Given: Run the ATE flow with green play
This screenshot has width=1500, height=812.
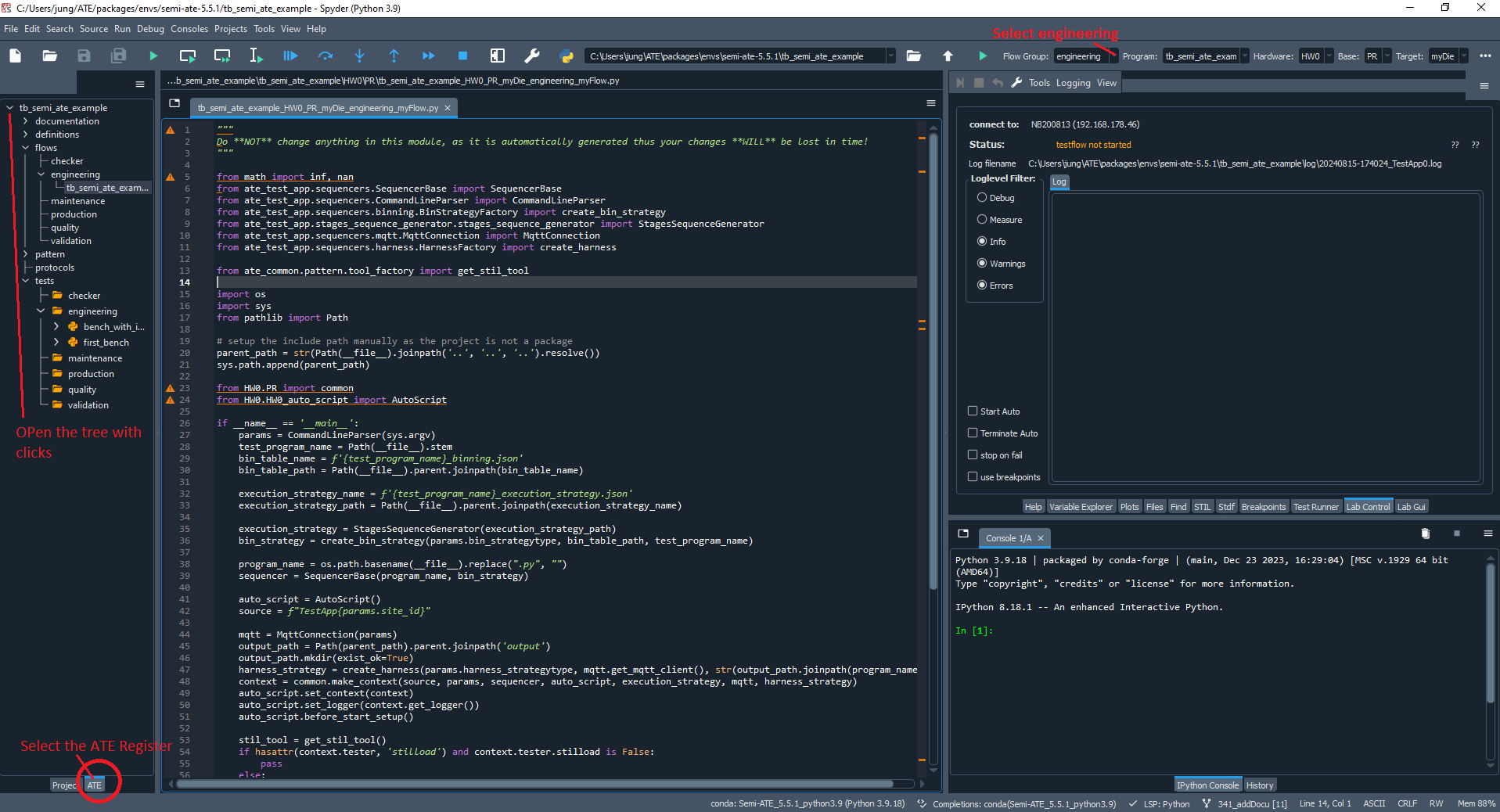Looking at the screenshot, I should pyautogui.click(x=983, y=56).
